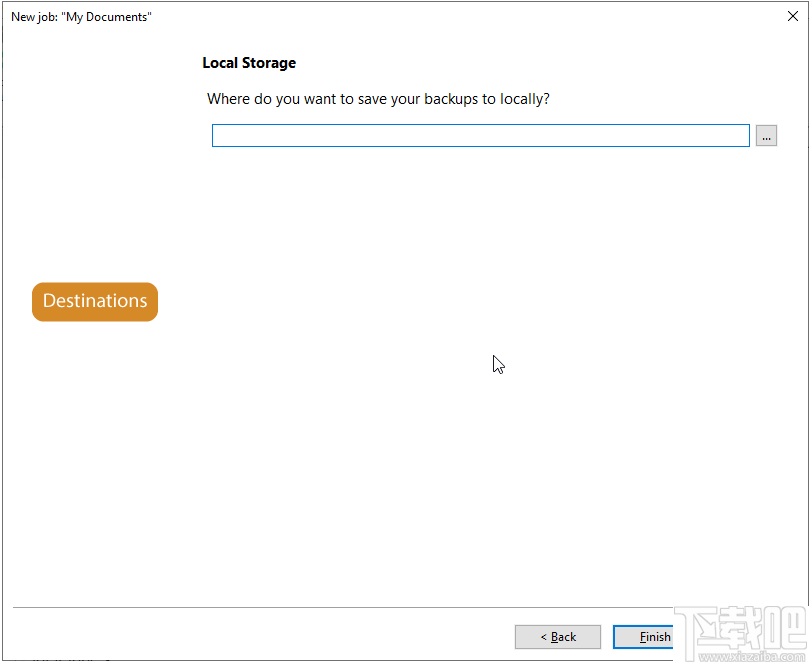Close the New job dialog window
This screenshot has width=809, height=662.
[793, 16]
